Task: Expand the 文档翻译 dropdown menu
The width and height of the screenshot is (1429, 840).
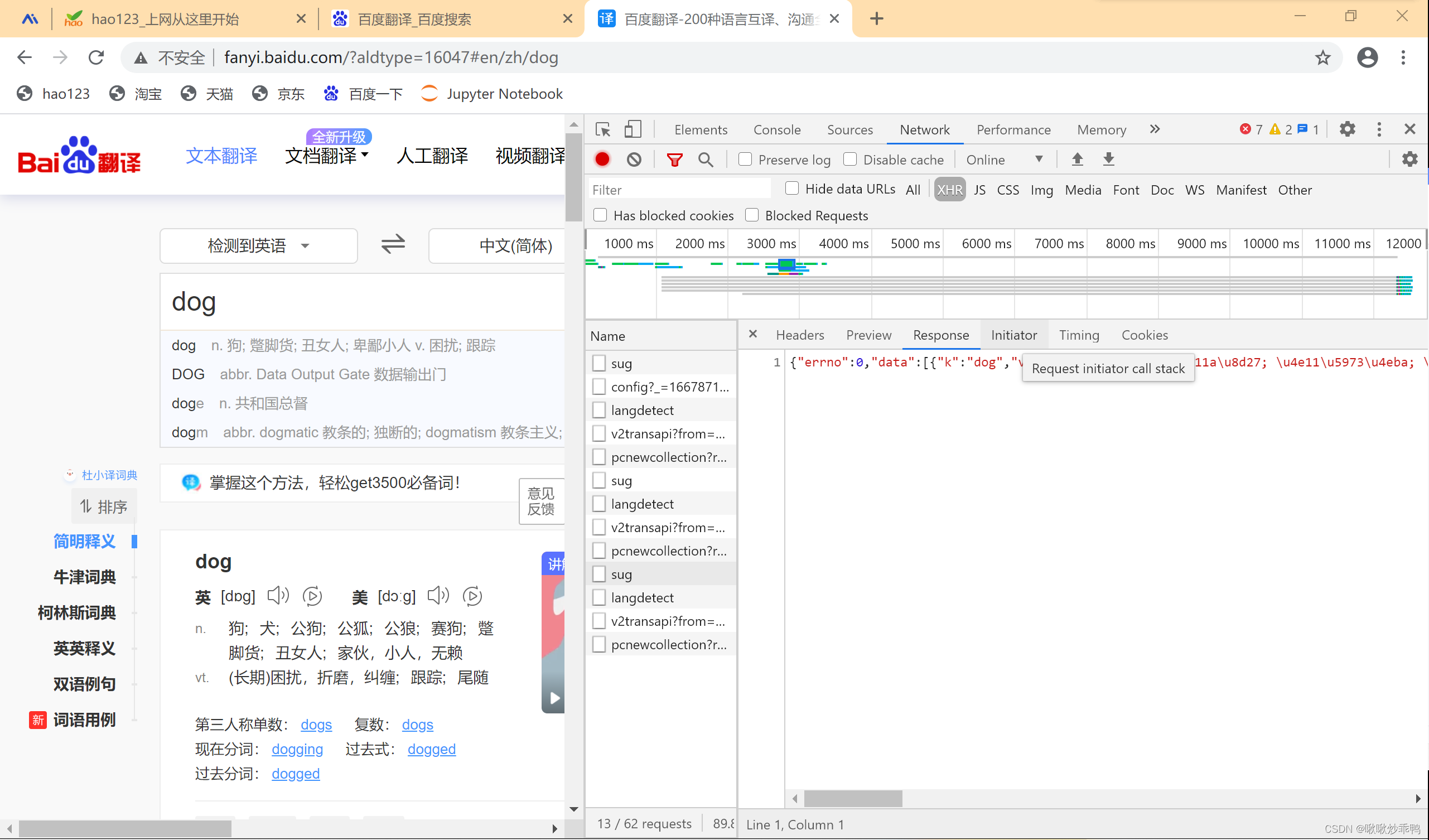Action: (x=327, y=156)
